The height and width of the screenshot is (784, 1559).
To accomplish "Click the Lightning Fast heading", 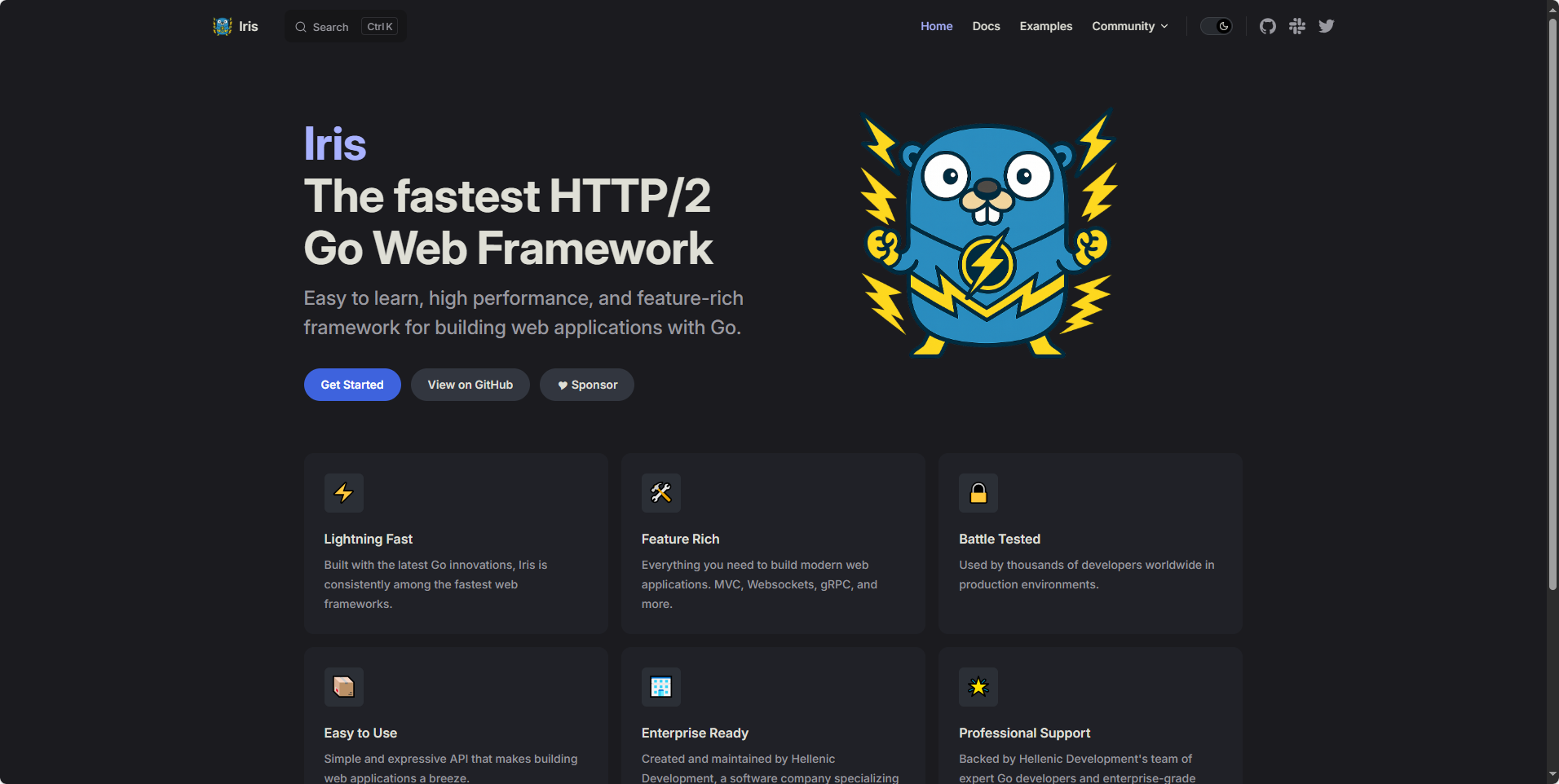I will coord(369,539).
